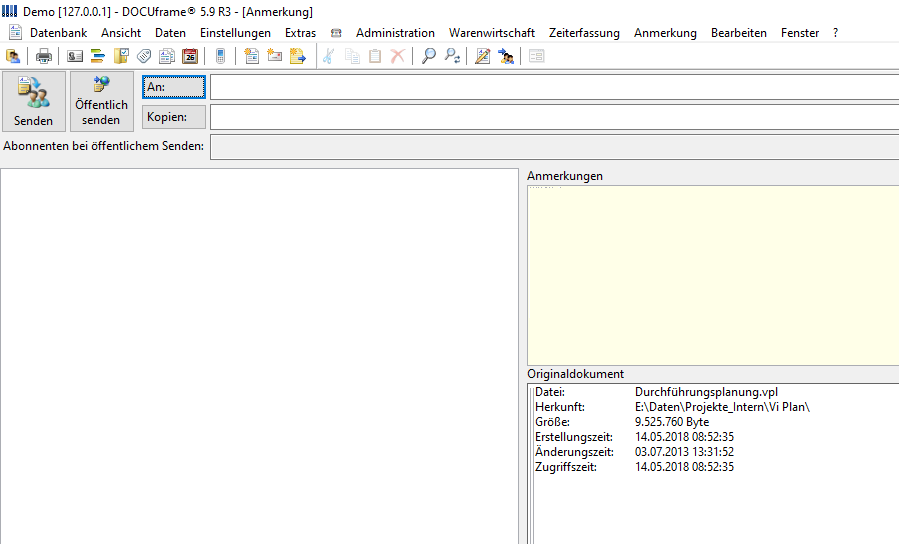Viewport: 899px width, 544px height.
Task: Click the colored stacked bars icon
Action: click(x=98, y=56)
